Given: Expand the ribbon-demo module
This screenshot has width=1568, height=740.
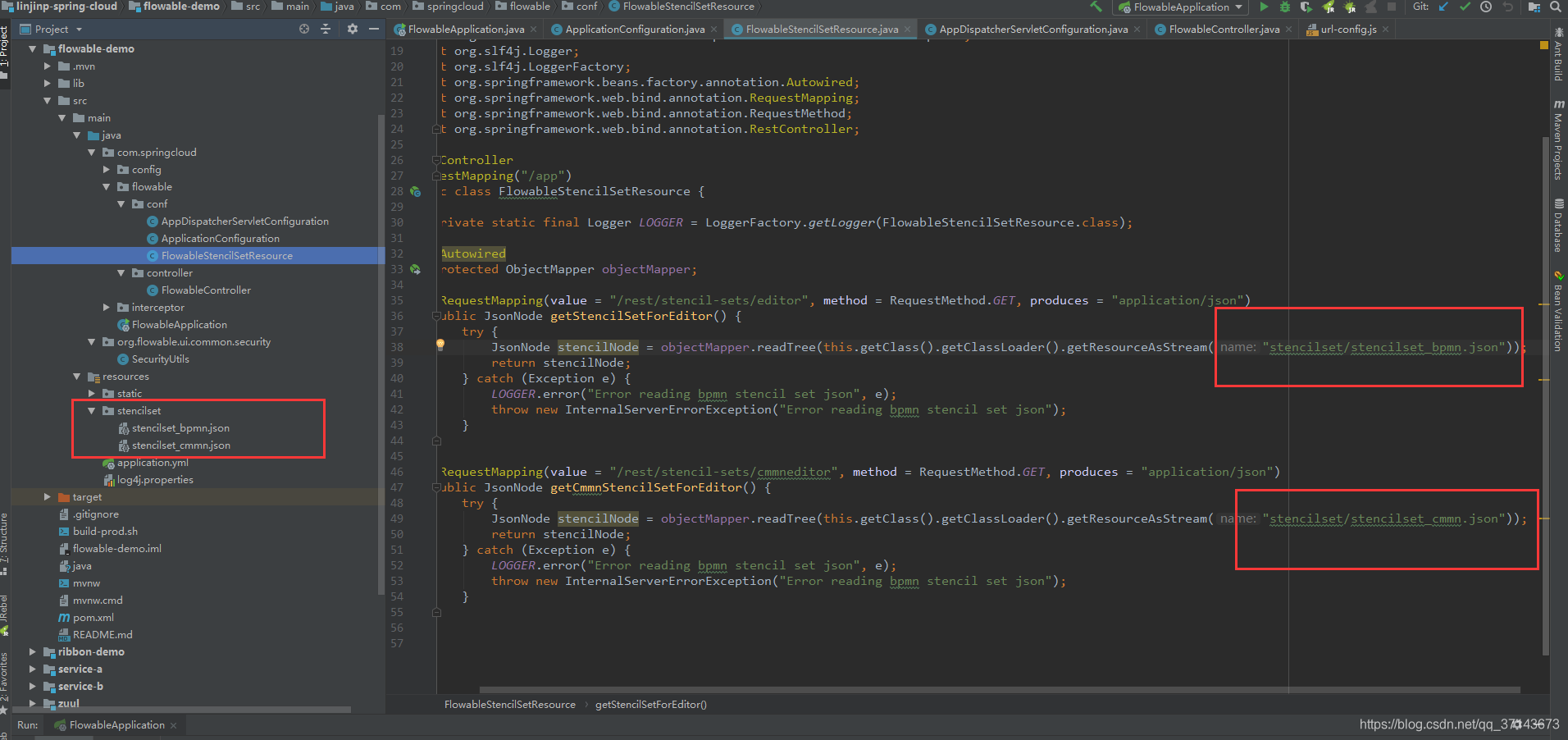Looking at the screenshot, I should pos(33,652).
